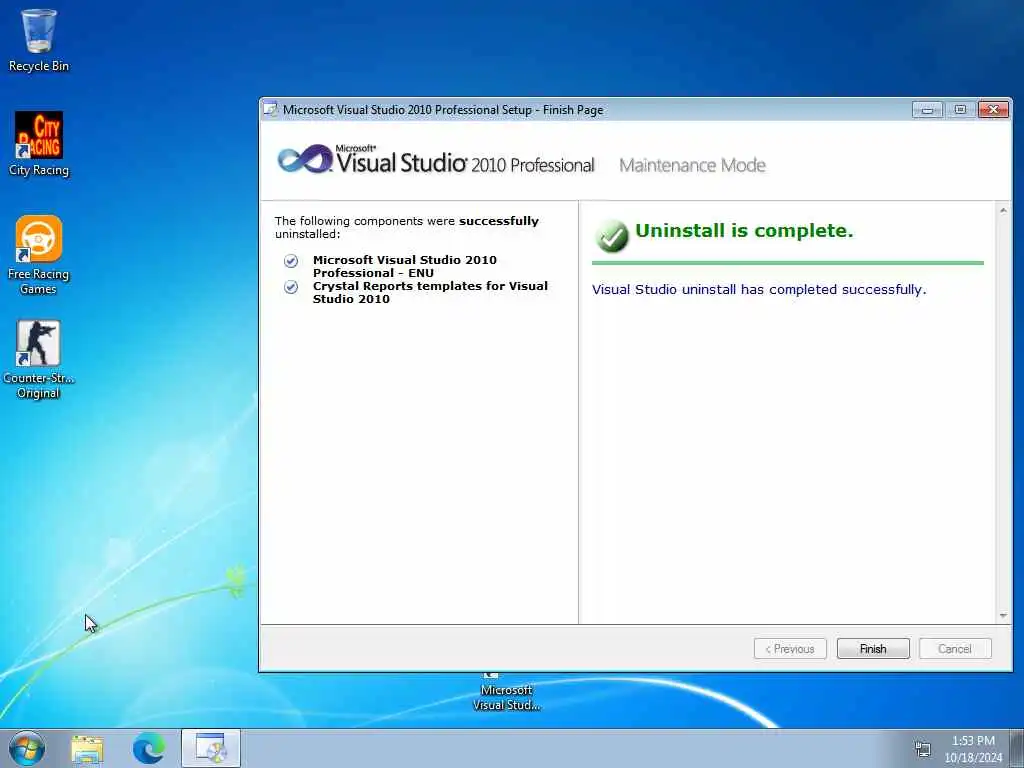Image resolution: width=1024 pixels, height=768 pixels.
Task: Open File Explorer from the taskbar
Action: pyautogui.click(x=87, y=748)
